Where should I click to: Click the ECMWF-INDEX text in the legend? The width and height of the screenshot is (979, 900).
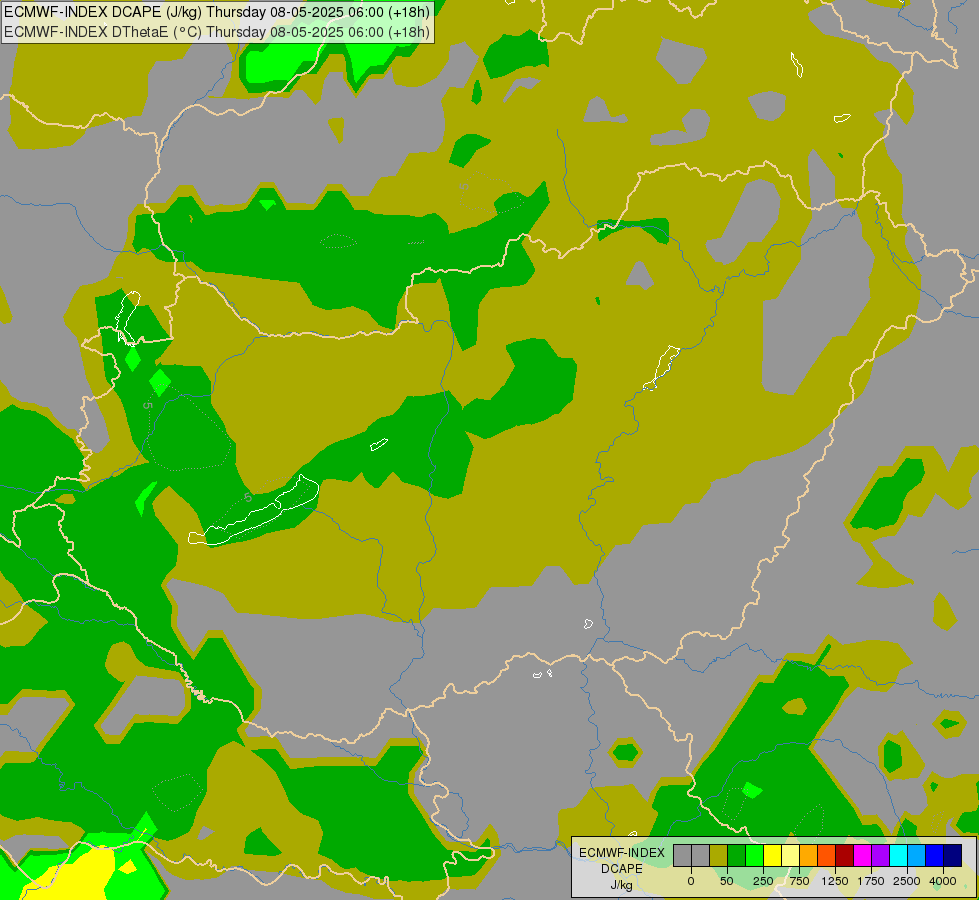[x=622, y=853]
